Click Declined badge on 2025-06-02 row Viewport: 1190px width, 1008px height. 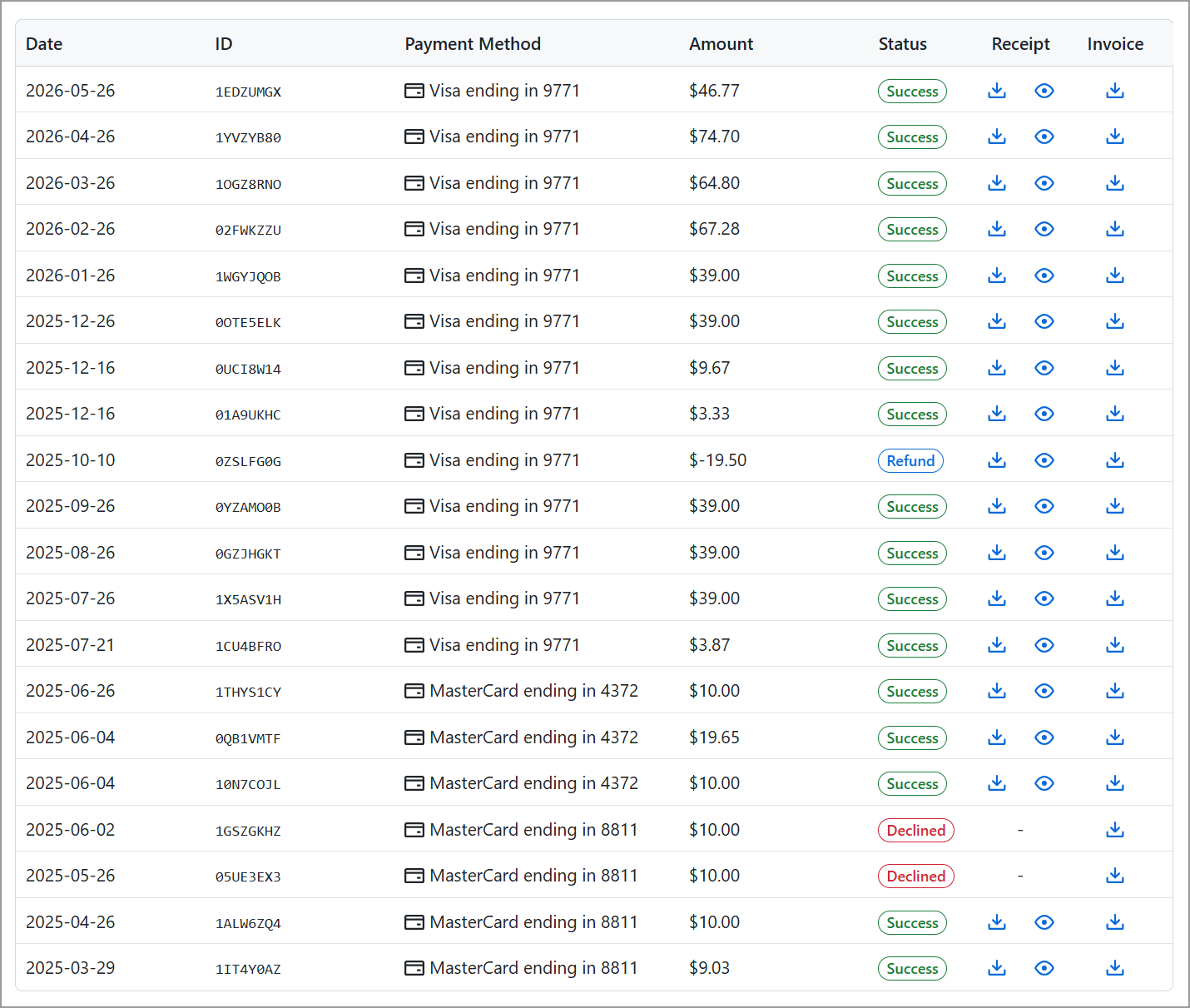click(916, 830)
